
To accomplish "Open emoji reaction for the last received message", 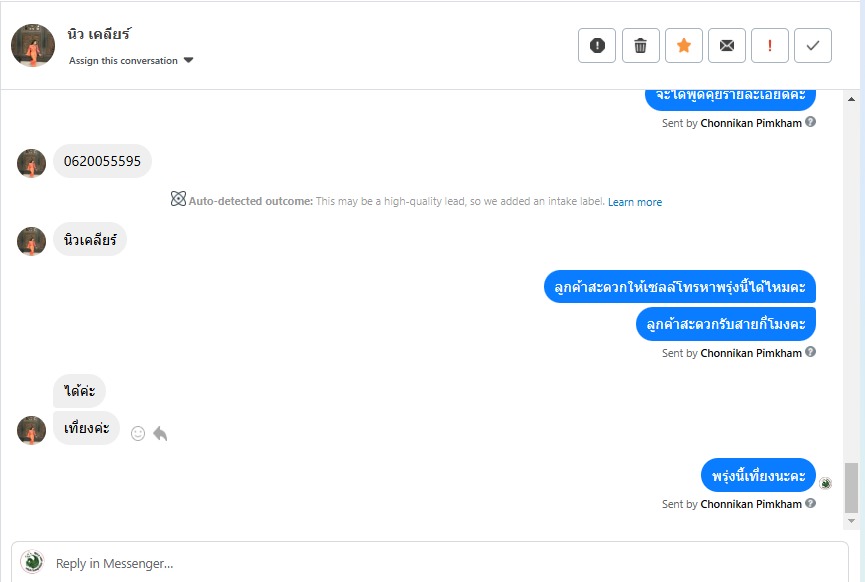I will pos(138,433).
